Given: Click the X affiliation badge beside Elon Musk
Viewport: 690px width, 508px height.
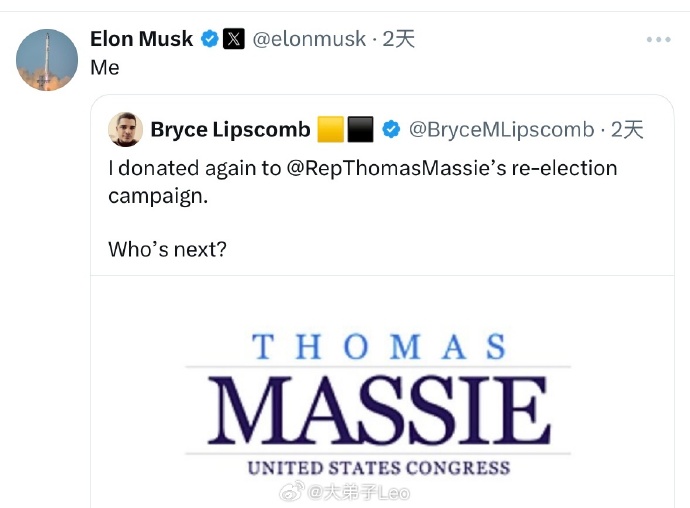Looking at the screenshot, I should pos(233,39).
